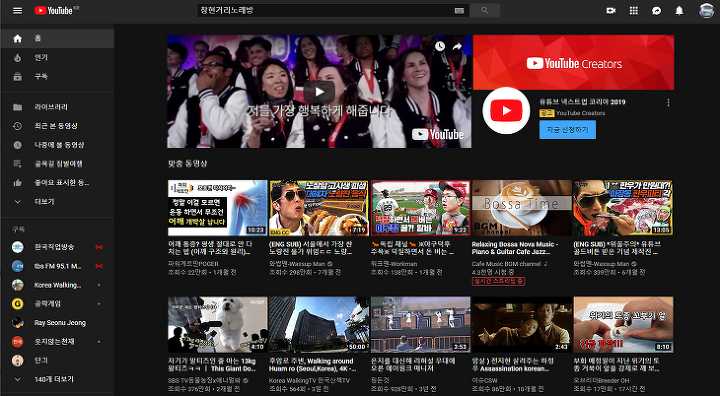Open the account avatar menu

point(706,10)
